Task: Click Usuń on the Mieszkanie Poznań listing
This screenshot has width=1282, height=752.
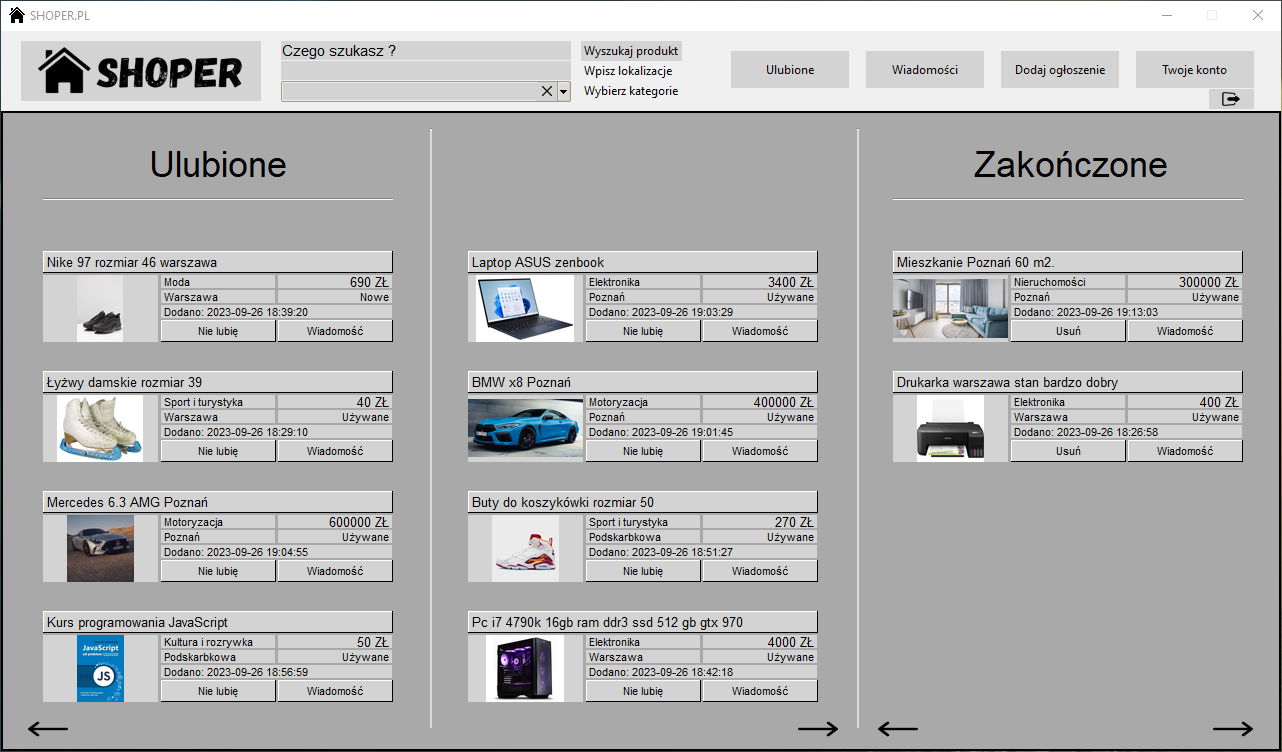Action: tap(1067, 330)
